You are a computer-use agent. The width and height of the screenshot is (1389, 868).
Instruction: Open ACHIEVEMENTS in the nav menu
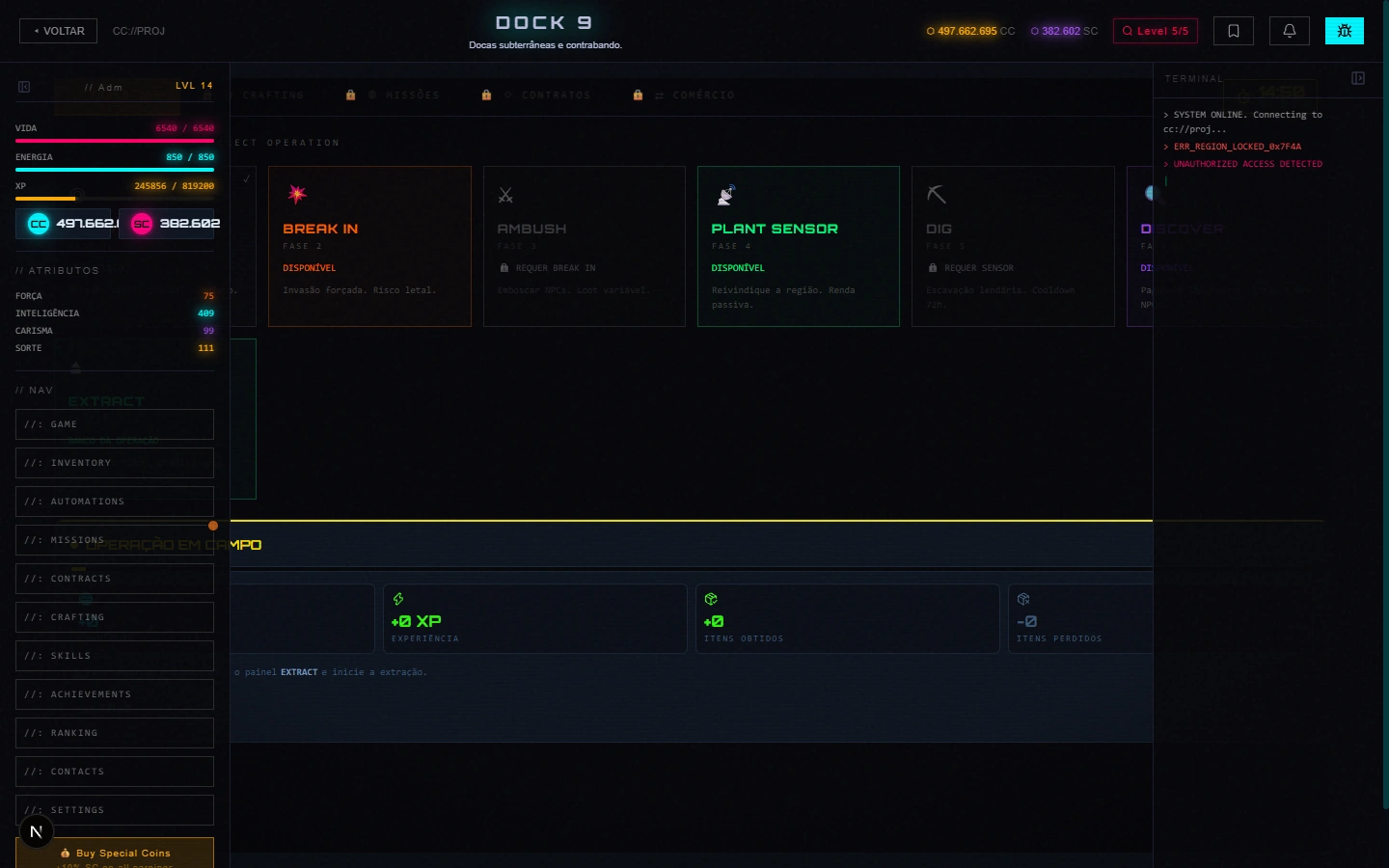pyautogui.click(x=115, y=694)
